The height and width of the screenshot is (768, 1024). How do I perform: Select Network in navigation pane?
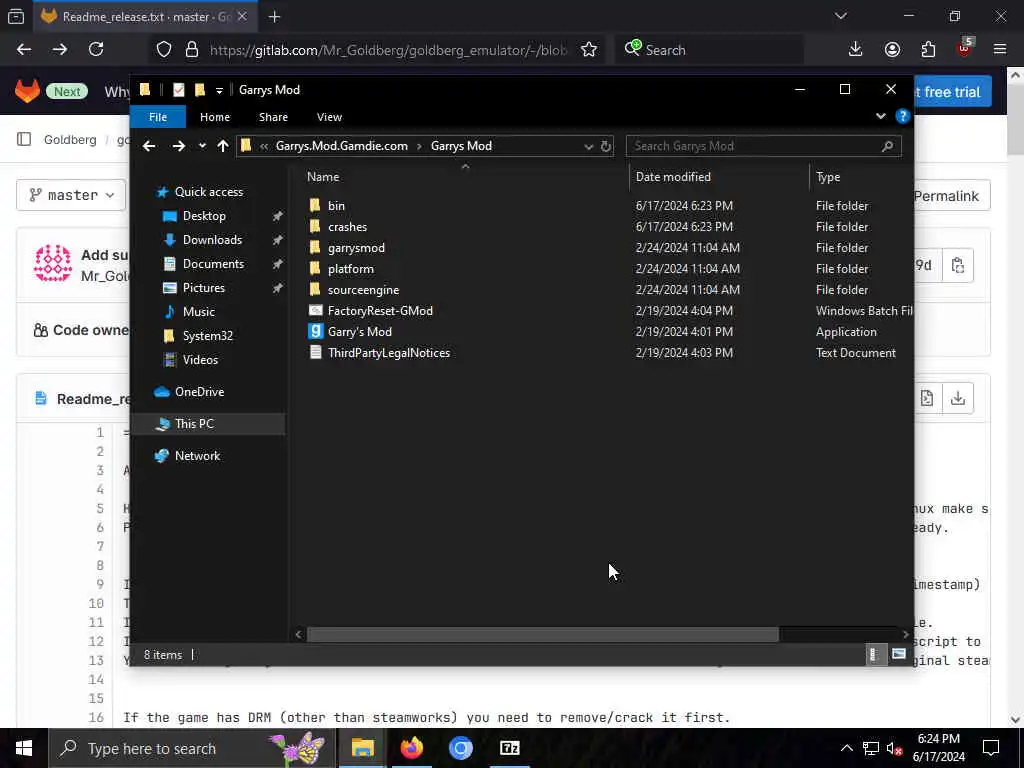[197, 456]
